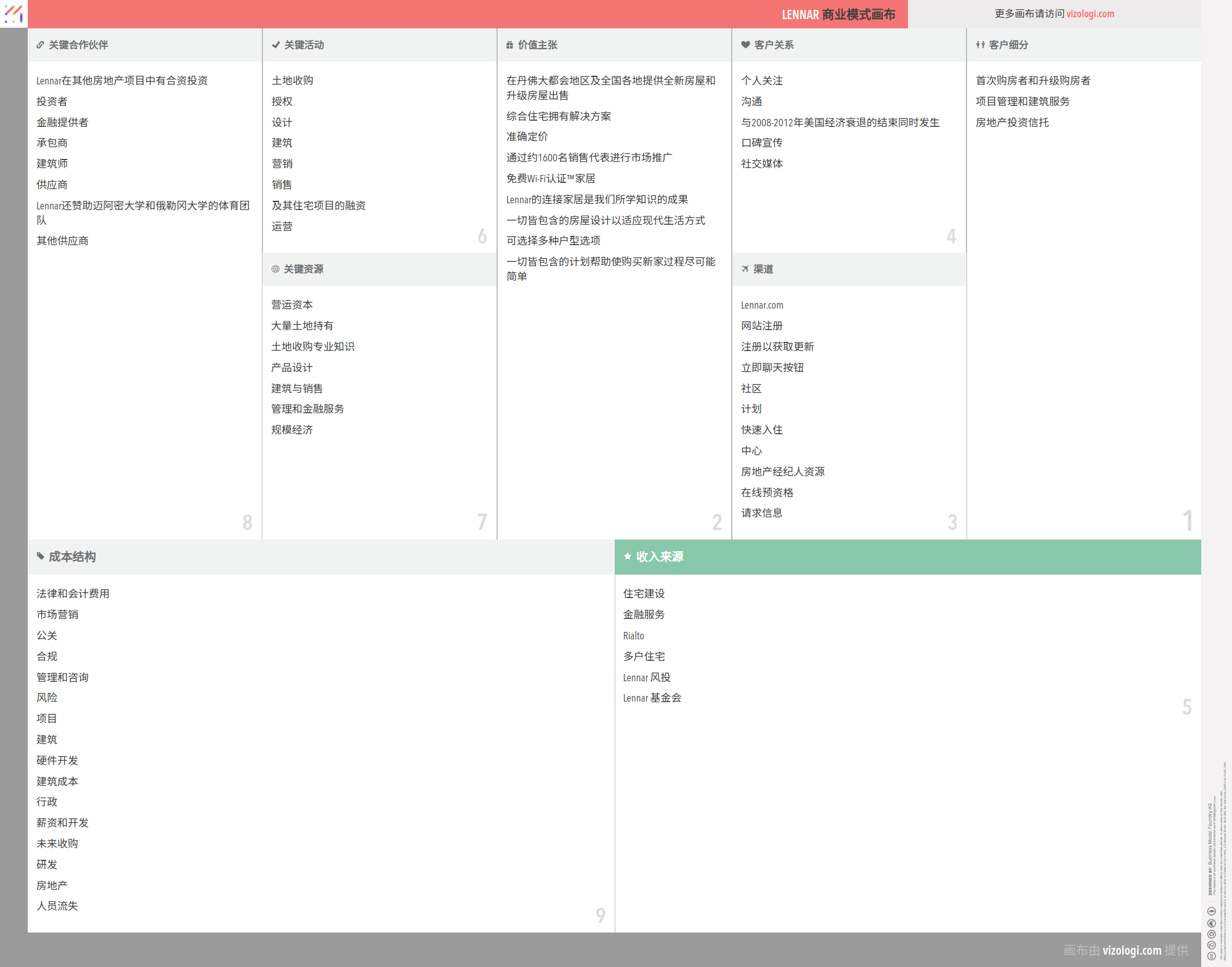Screen dimensions: 1232x967
Task: Click the Vizologi logo icon top-left
Action: pyautogui.click(x=14, y=14)
